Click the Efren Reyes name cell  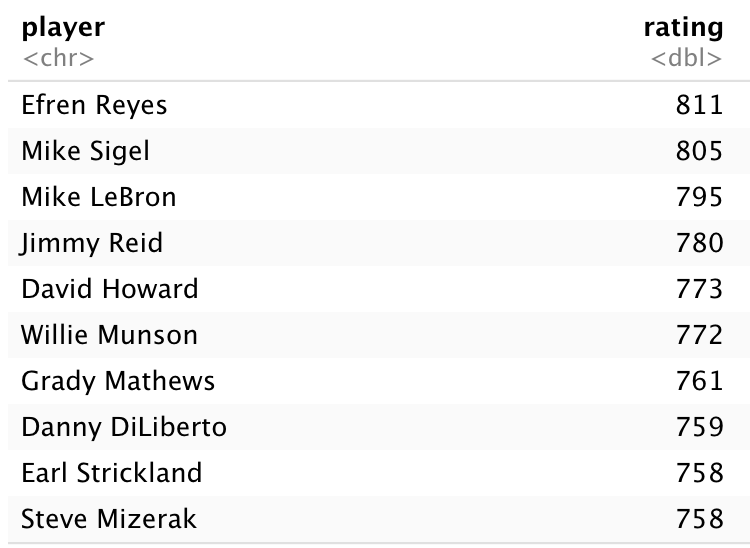coord(94,105)
